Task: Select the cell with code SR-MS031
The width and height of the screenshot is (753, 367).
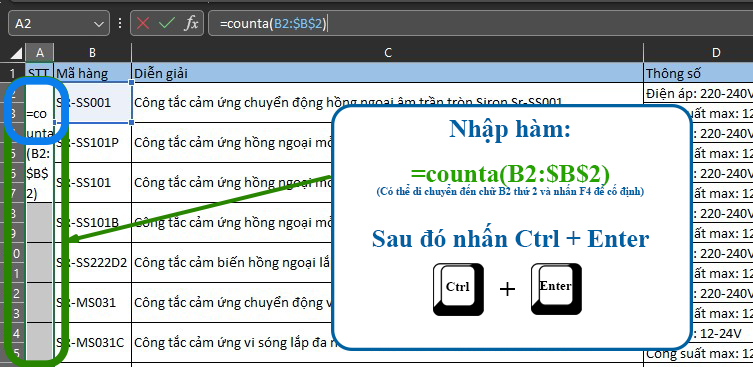Action: click(93, 303)
